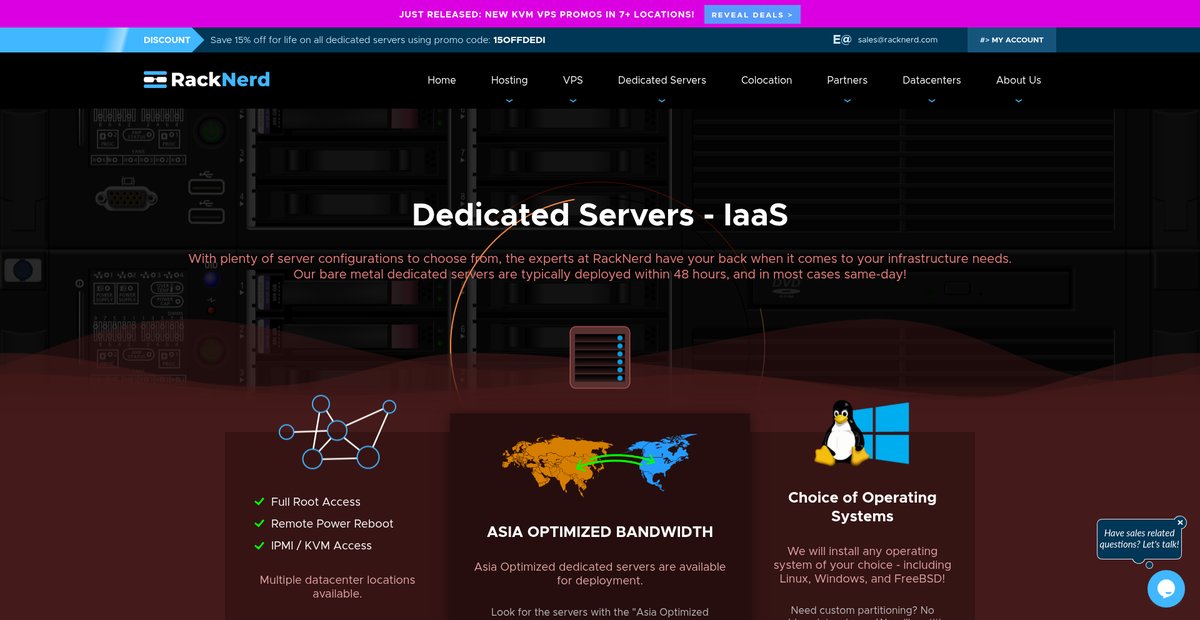
Task: Close the sales chat popup
Action: click(x=1180, y=522)
